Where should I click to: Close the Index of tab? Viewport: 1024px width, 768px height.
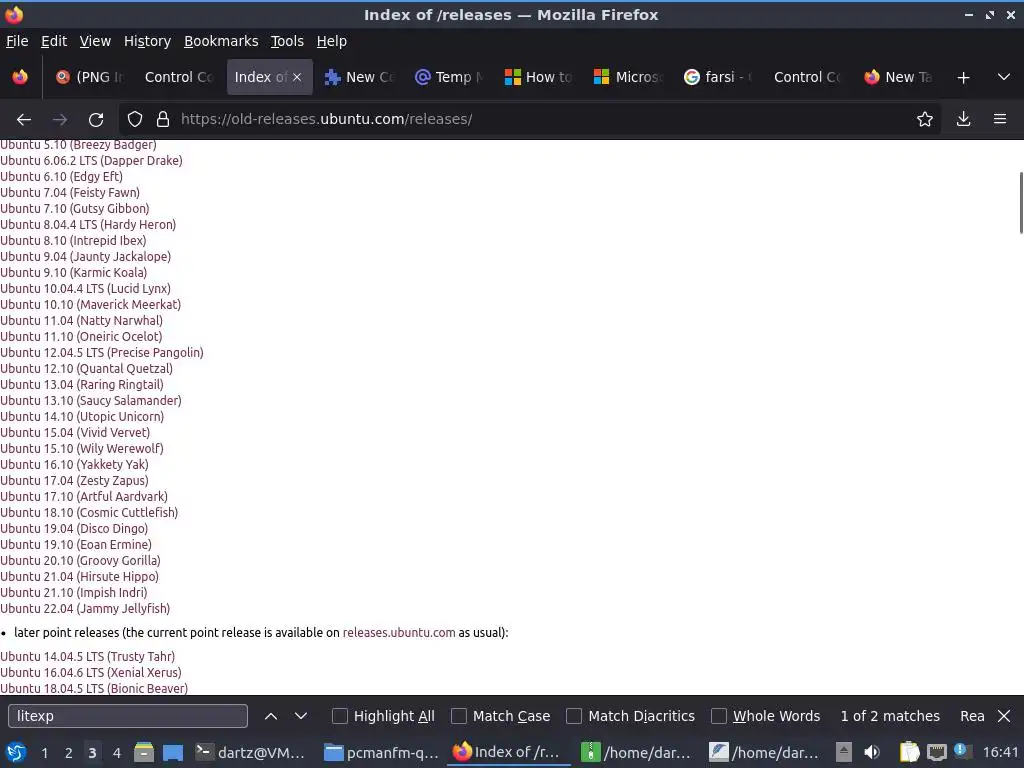[297, 77]
